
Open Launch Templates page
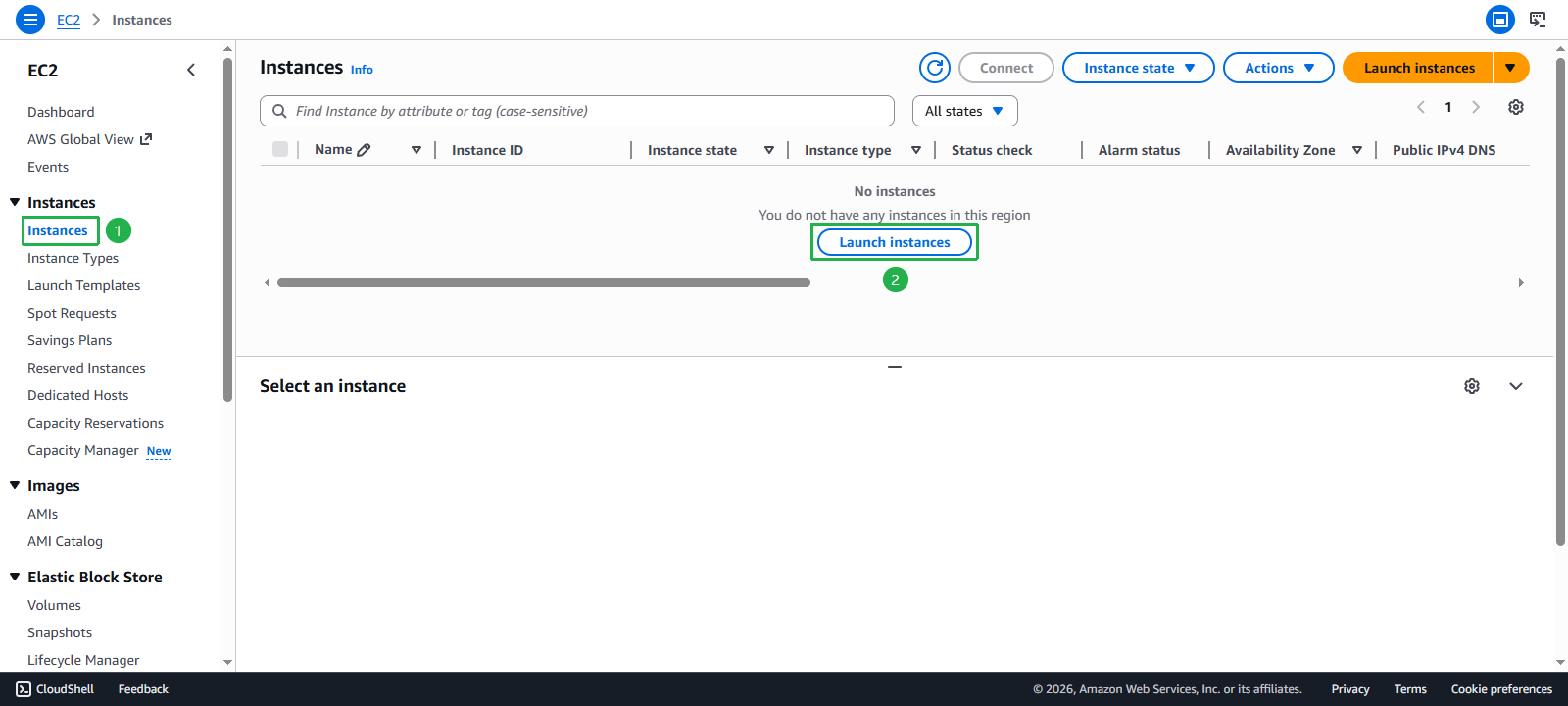click(x=83, y=285)
